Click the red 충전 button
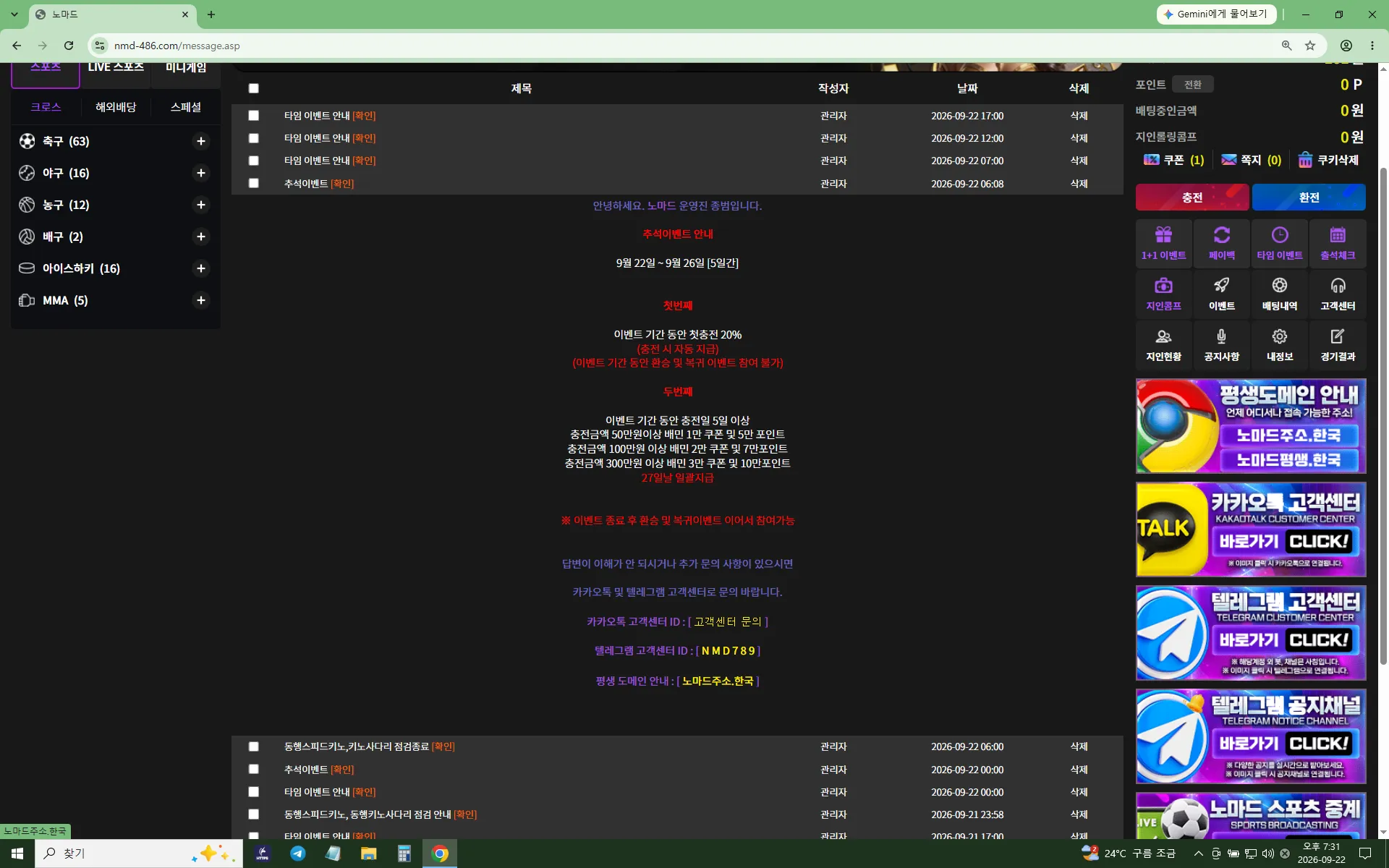This screenshot has width=1389, height=868. tap(1192, 197)
